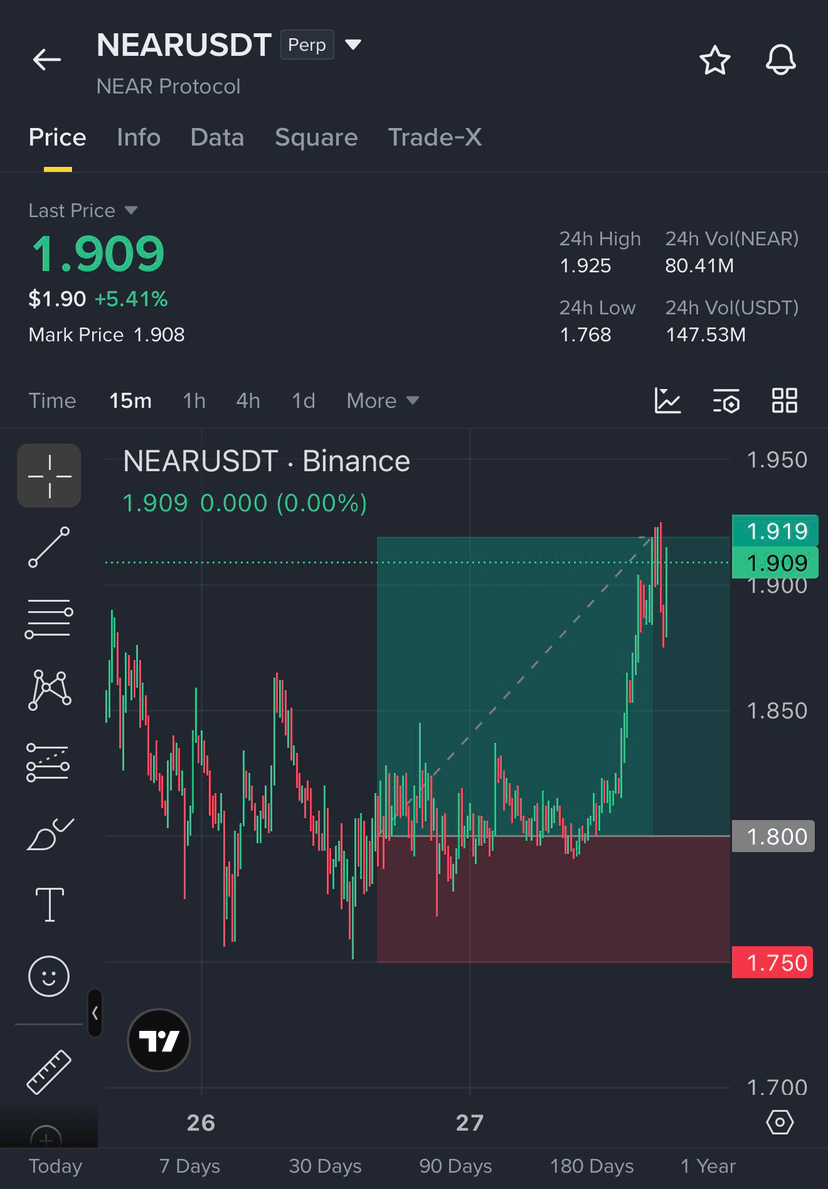
Task: Open price alert bell icon
Action: (780, 60)
